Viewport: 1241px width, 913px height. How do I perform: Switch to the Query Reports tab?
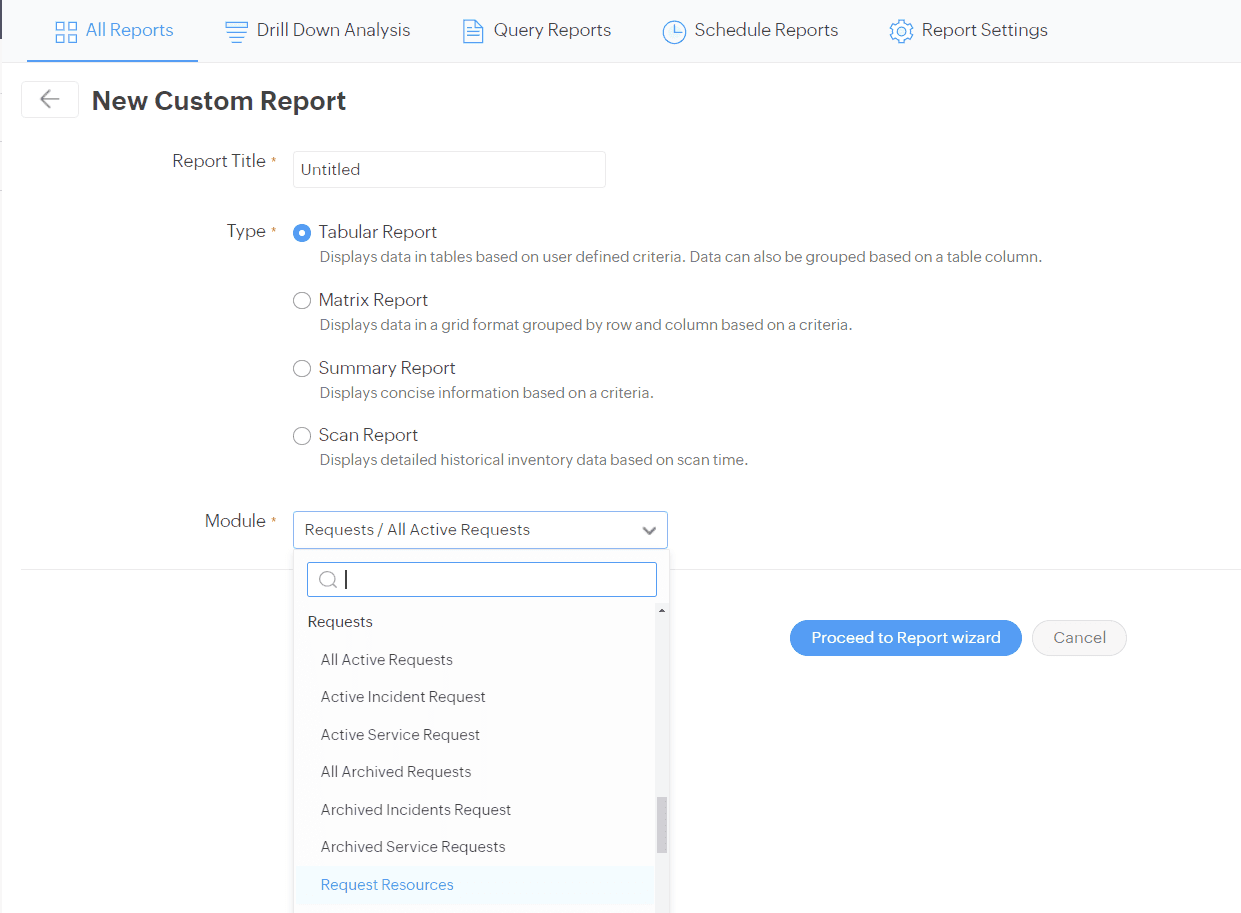click(536, 31)
